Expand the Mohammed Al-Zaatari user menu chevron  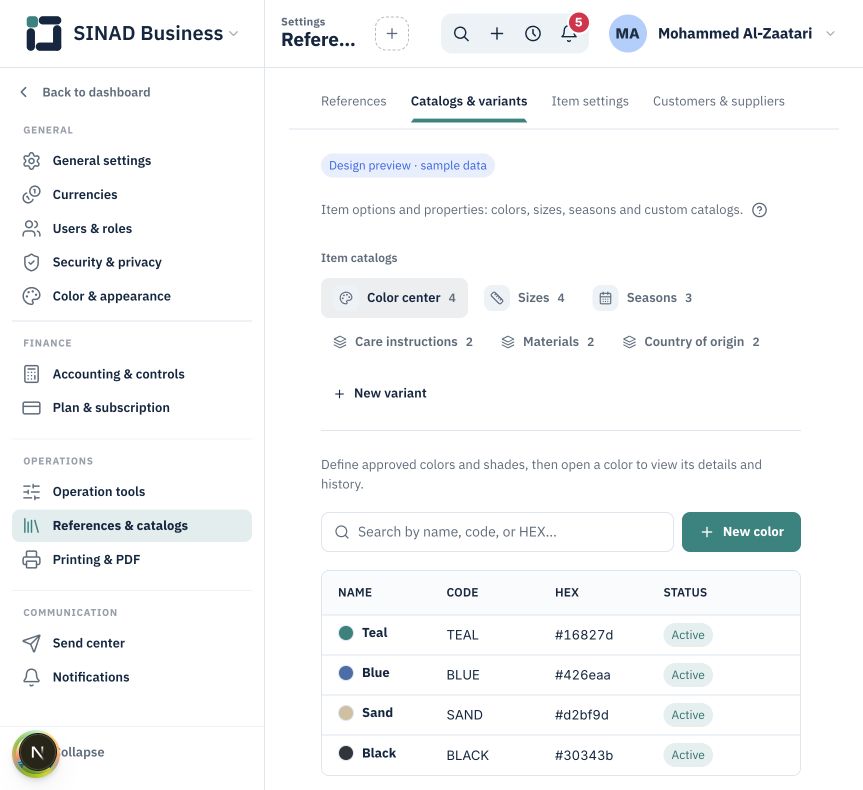831,34
